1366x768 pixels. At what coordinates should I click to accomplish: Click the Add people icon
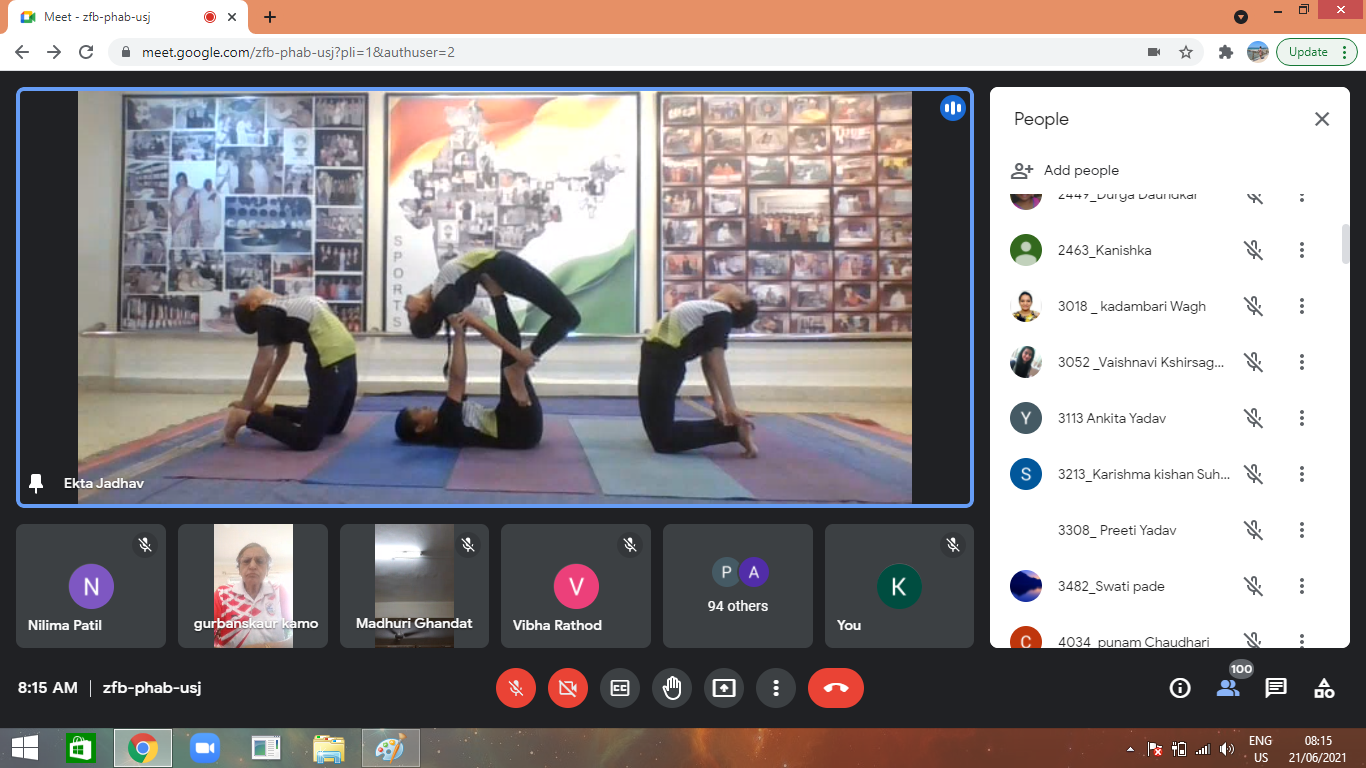point(1023,170)
